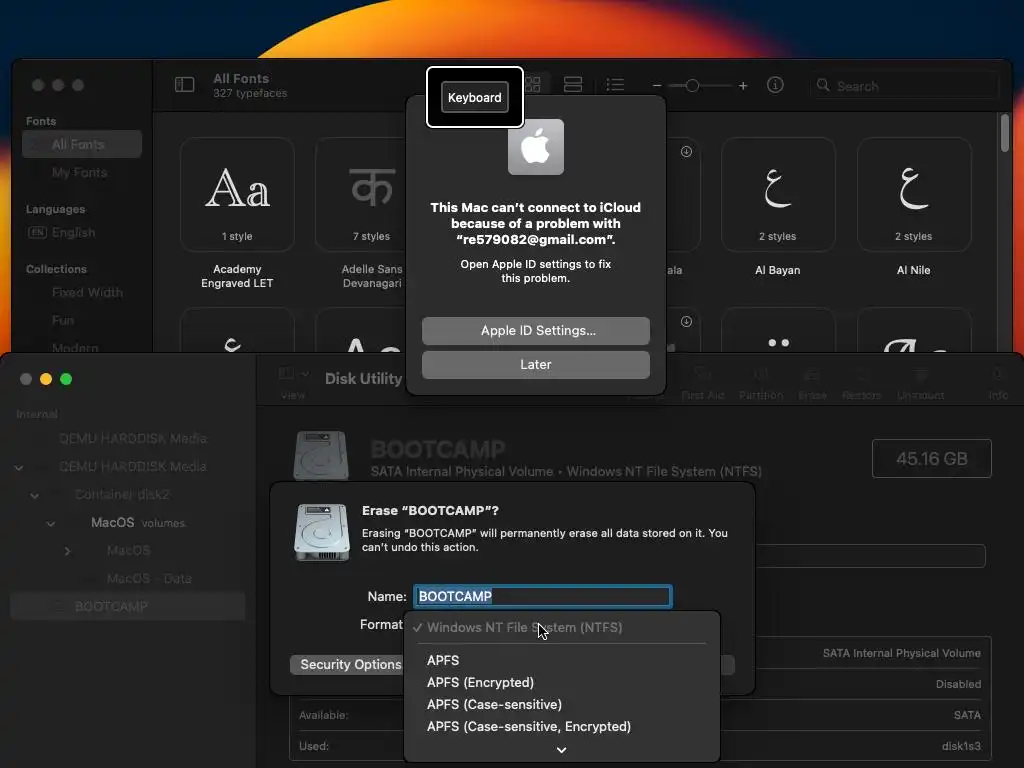
Task: Click Unmount in Disk Utility toolbar
Action: (x=921, y=383)
